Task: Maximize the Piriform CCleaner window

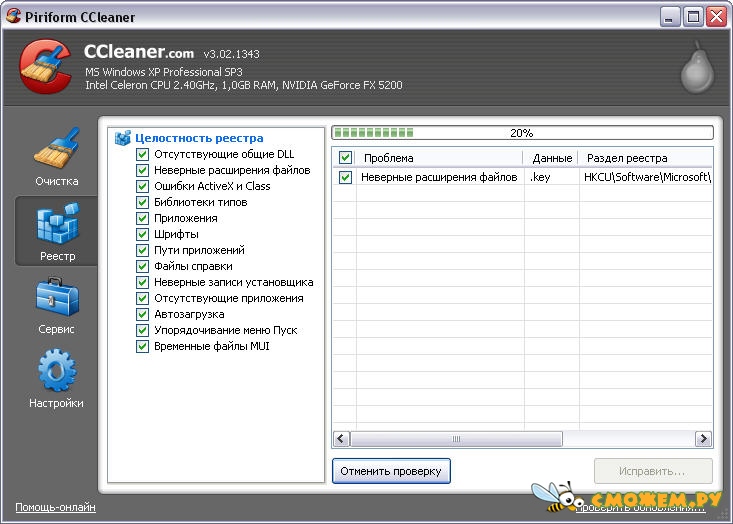Action: (693, 17)
